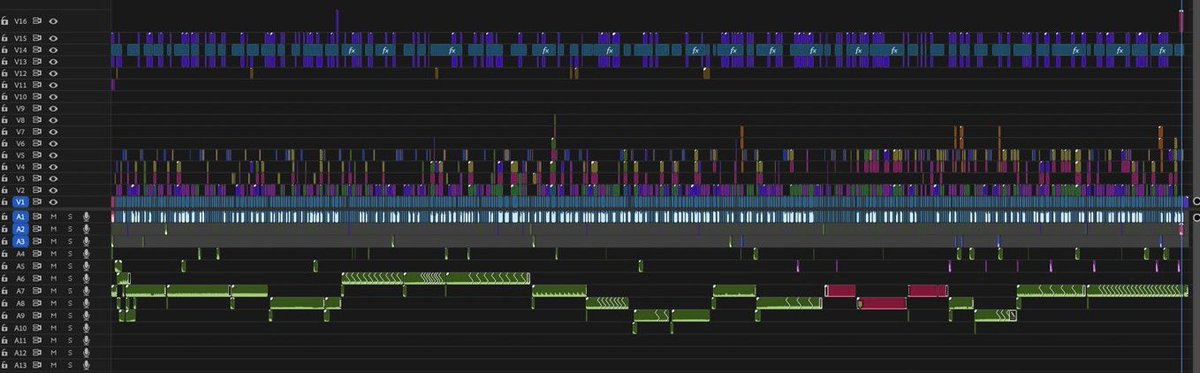
Task: Toggle sync lock on track V8
Action: (37, 120)
